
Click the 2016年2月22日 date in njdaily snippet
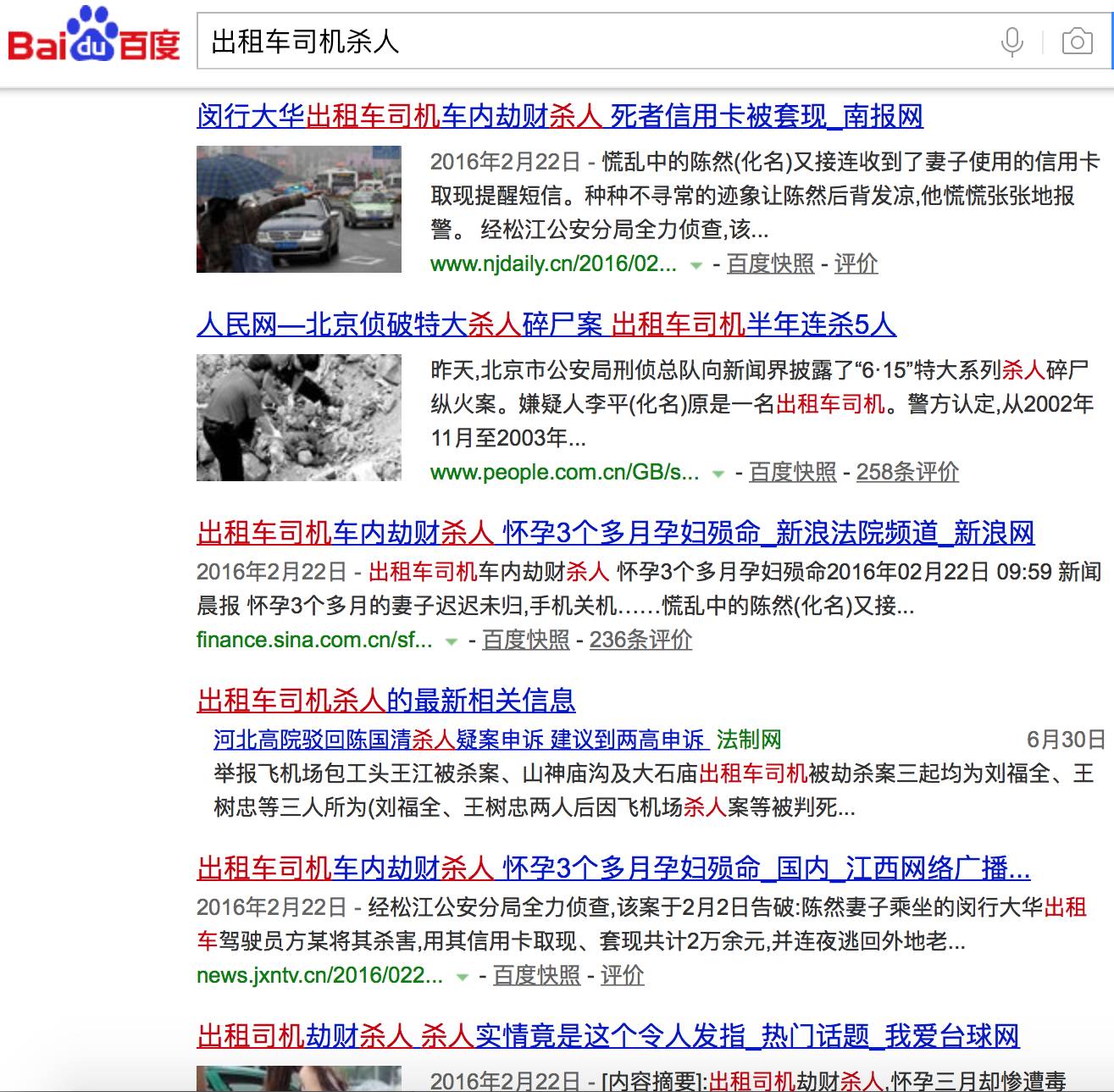[506, 162]
